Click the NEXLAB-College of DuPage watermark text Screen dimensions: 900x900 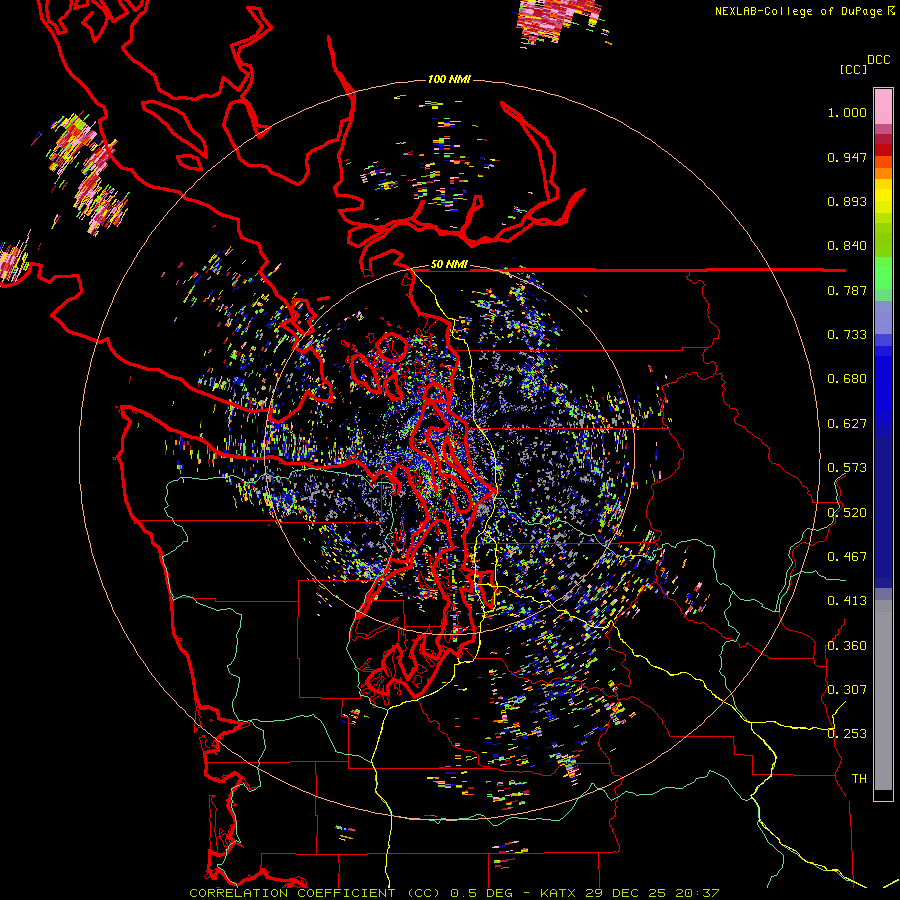coord(805,11)
